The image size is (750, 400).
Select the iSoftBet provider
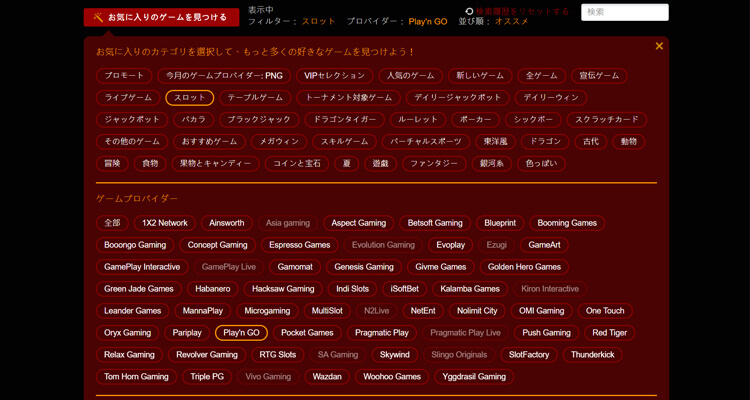404,289
